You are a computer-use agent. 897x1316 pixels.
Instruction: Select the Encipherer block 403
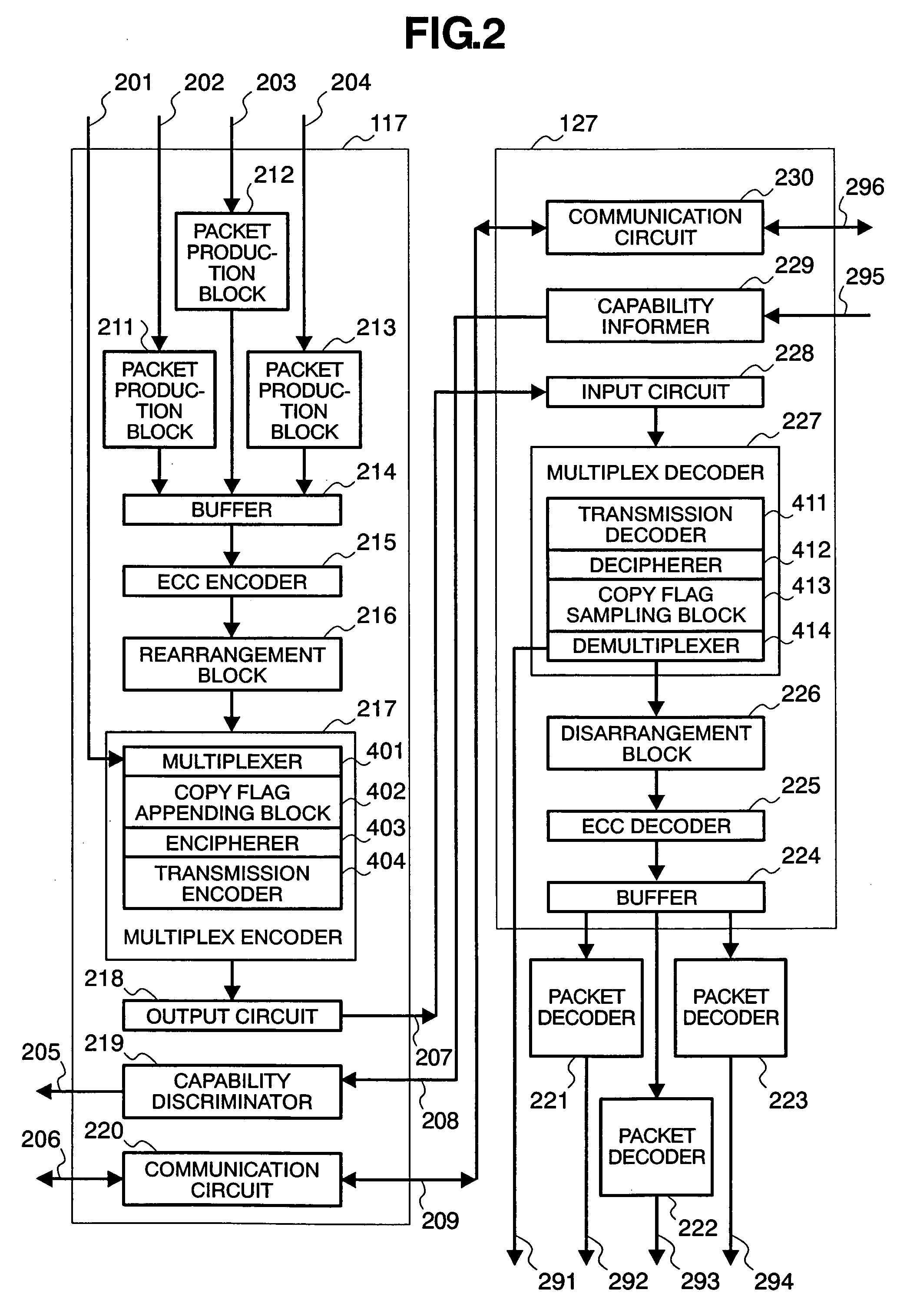230,839
